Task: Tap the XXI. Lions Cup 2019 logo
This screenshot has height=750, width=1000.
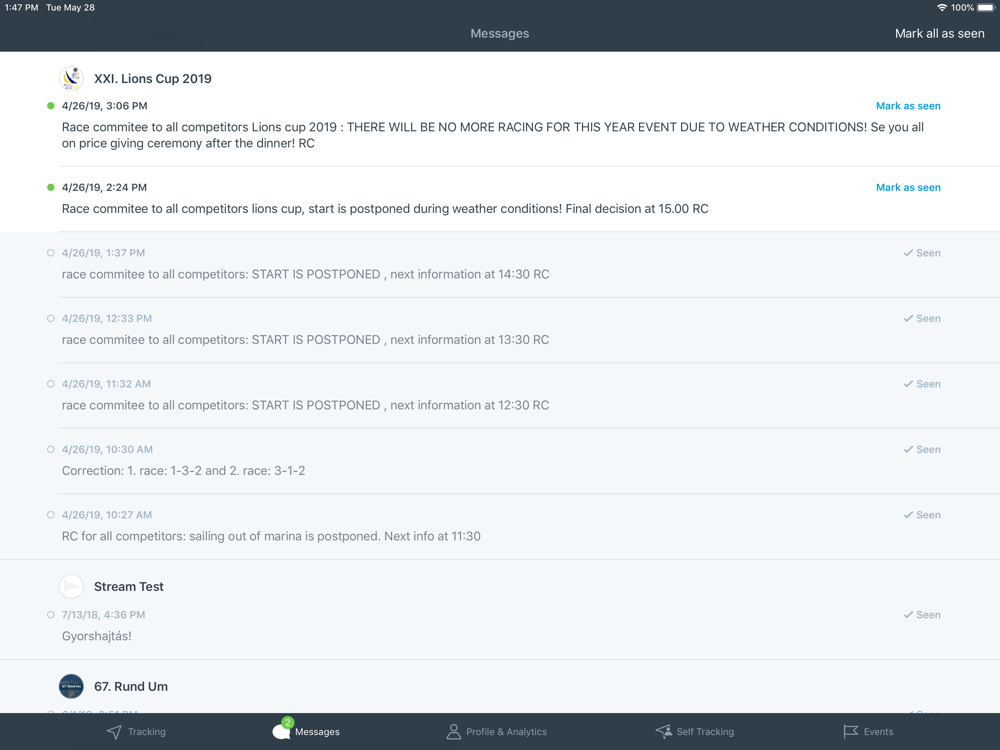Action: [71, 78]
